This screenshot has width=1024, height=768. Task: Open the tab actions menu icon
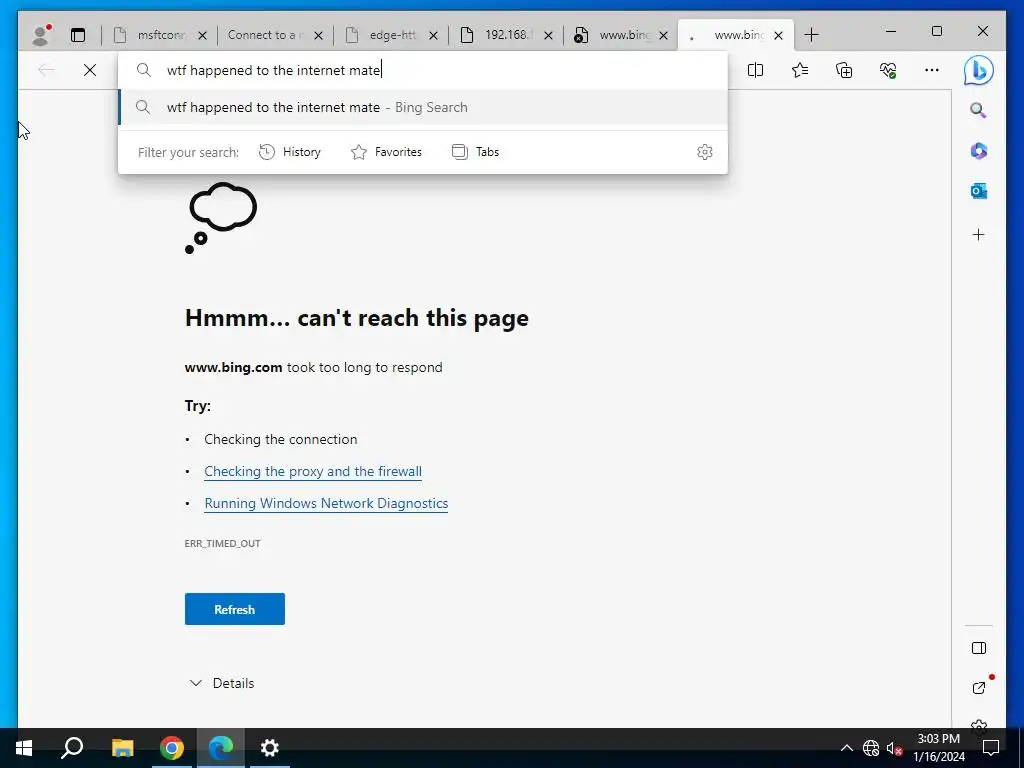coord(78,35)
